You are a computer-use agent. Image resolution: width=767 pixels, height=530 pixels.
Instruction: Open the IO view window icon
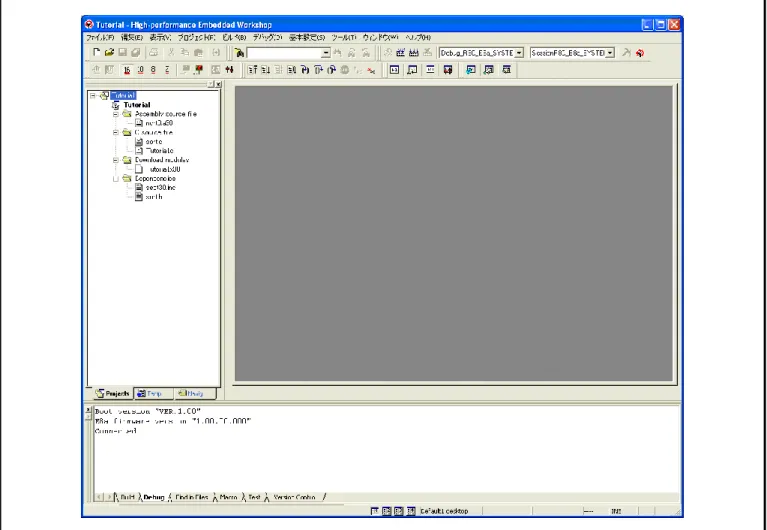(x=430, y=70)
